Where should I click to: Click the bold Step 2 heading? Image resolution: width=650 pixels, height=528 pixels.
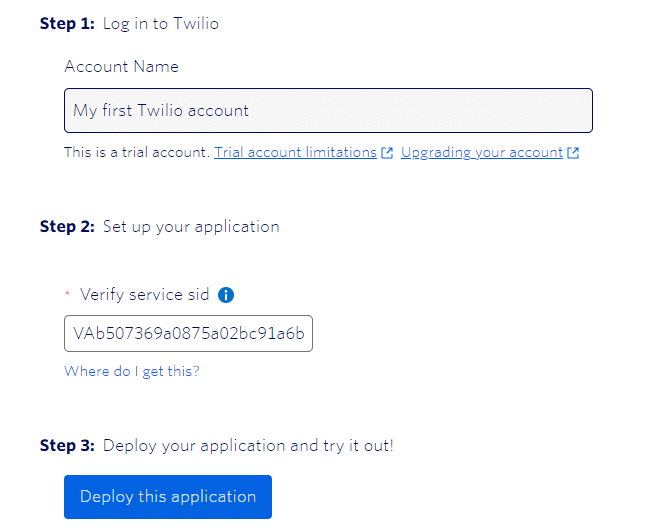pos(67,227)
